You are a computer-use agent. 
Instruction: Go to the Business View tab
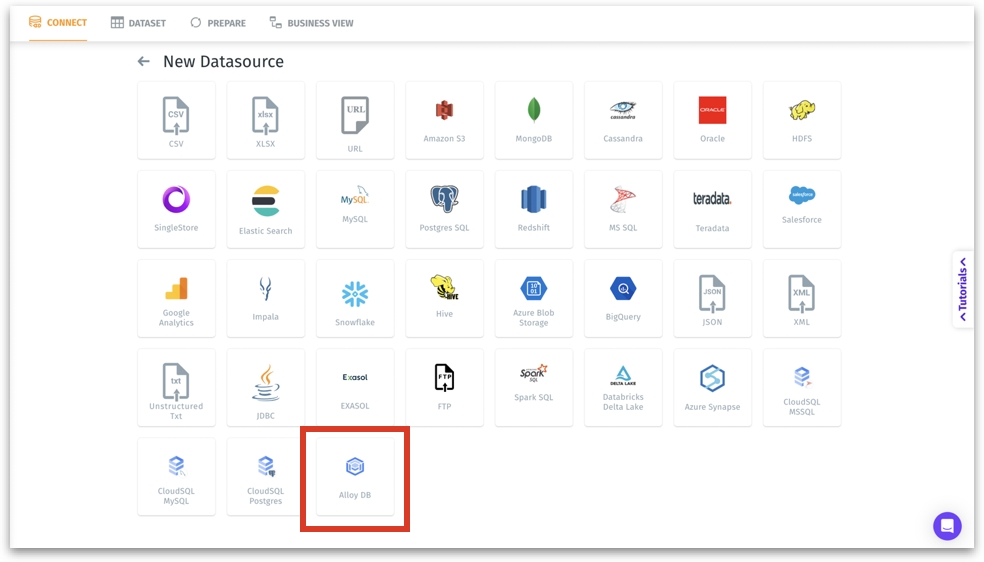311,23
